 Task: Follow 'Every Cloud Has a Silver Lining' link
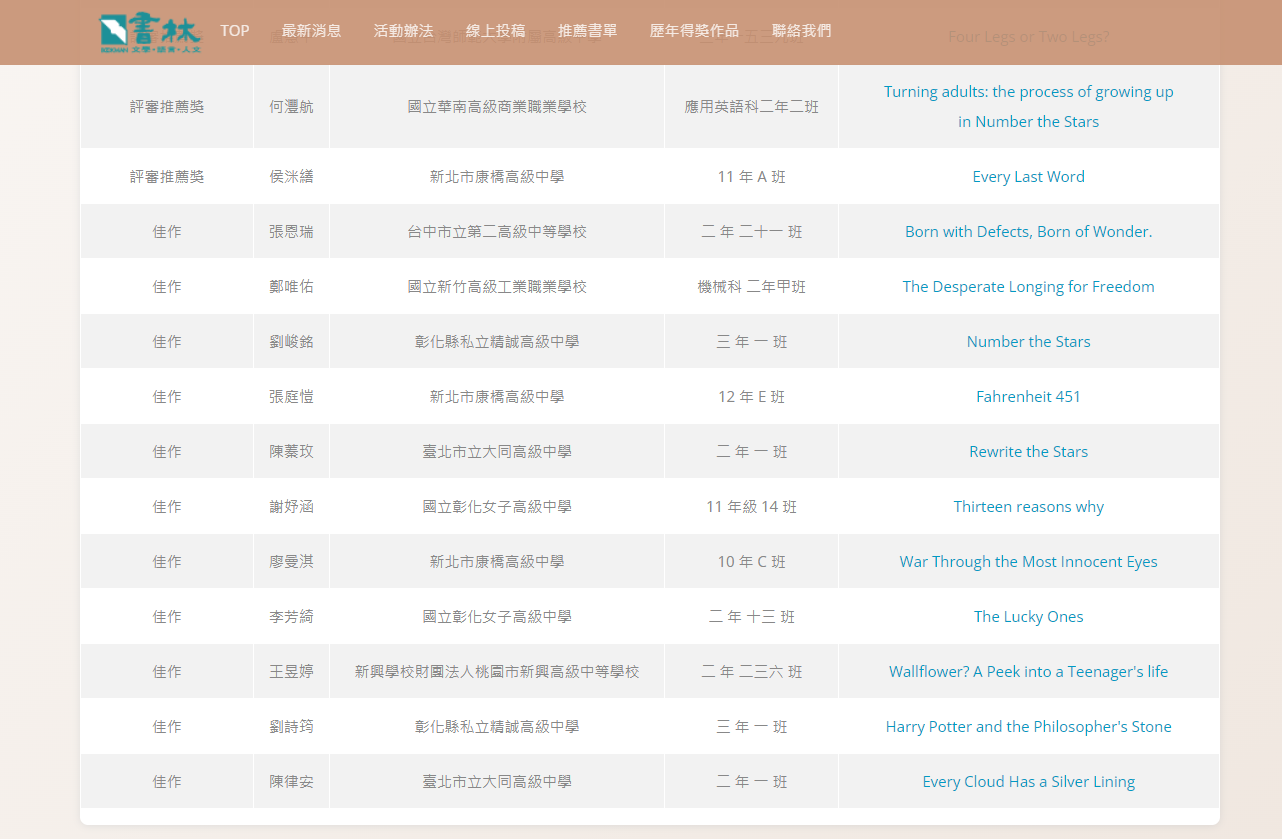tap(1029, 782)
